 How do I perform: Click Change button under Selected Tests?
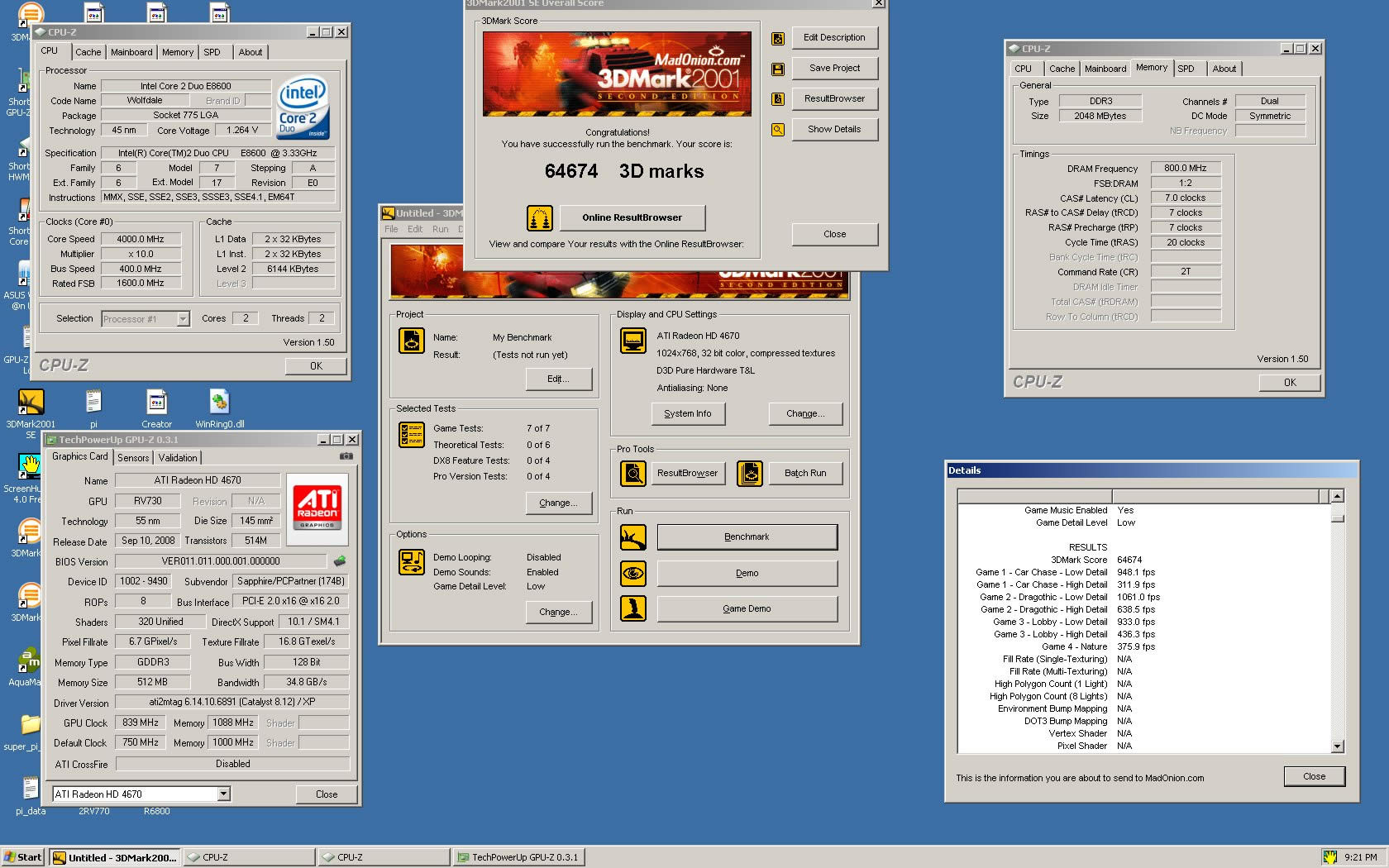click(x=559, y=503)
